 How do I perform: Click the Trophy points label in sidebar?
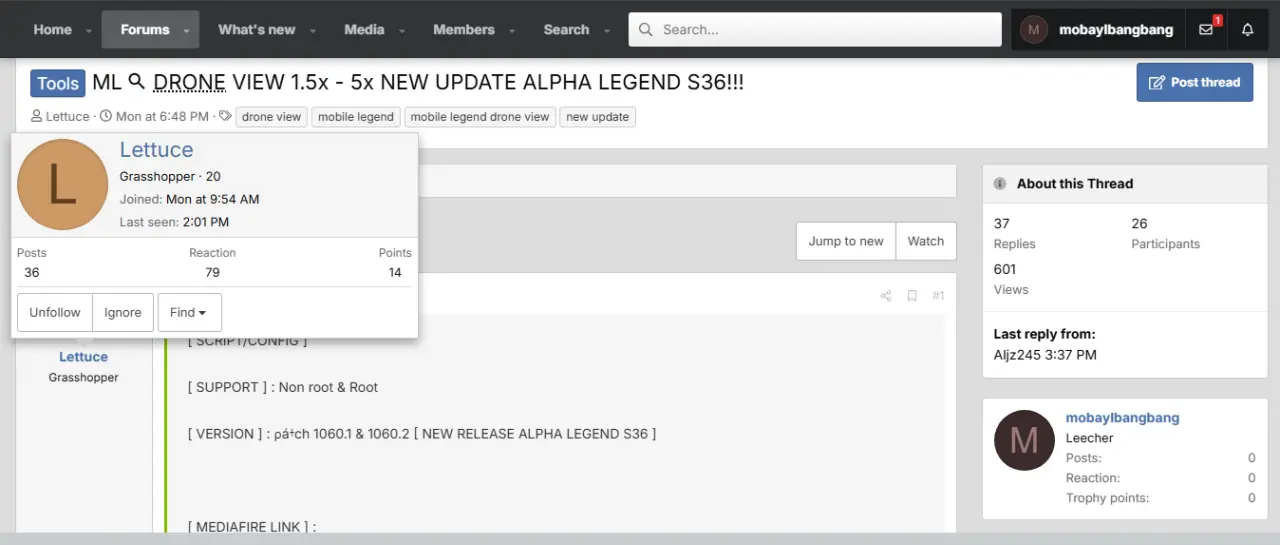click(x=1108, y=498)
